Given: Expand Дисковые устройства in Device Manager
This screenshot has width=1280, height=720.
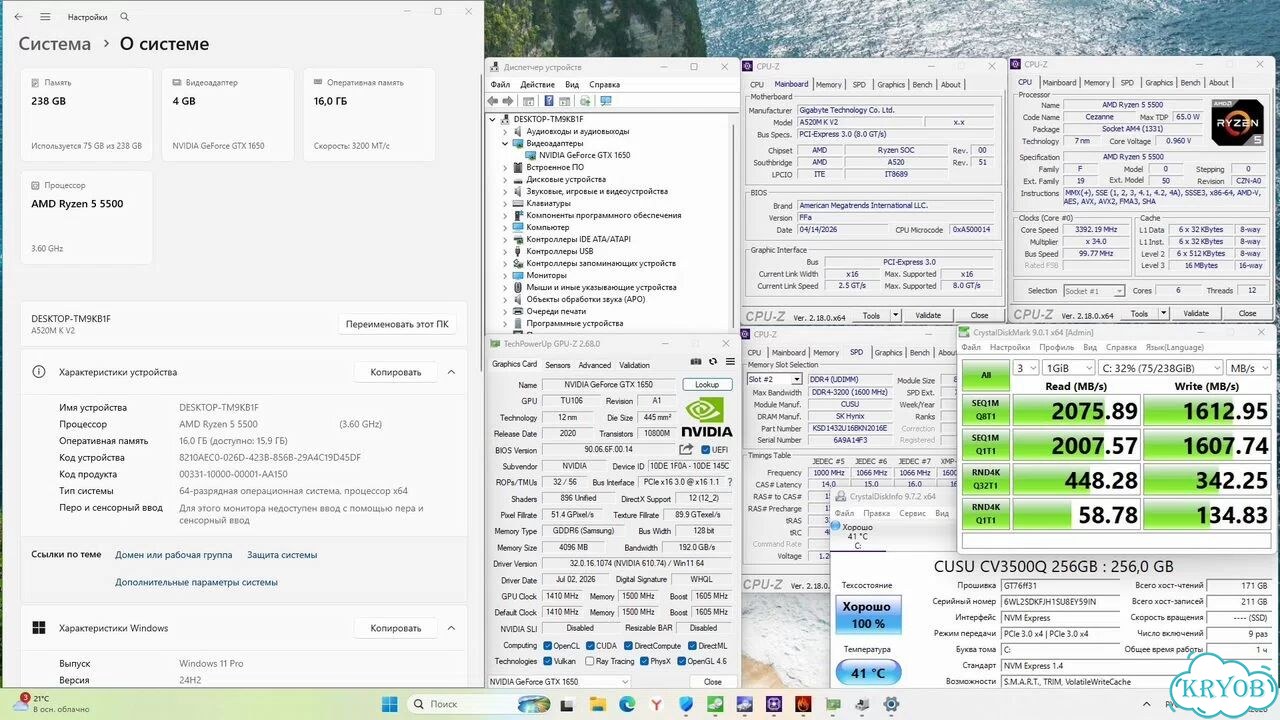Looking at the screenshot, I should pos(506,179).
